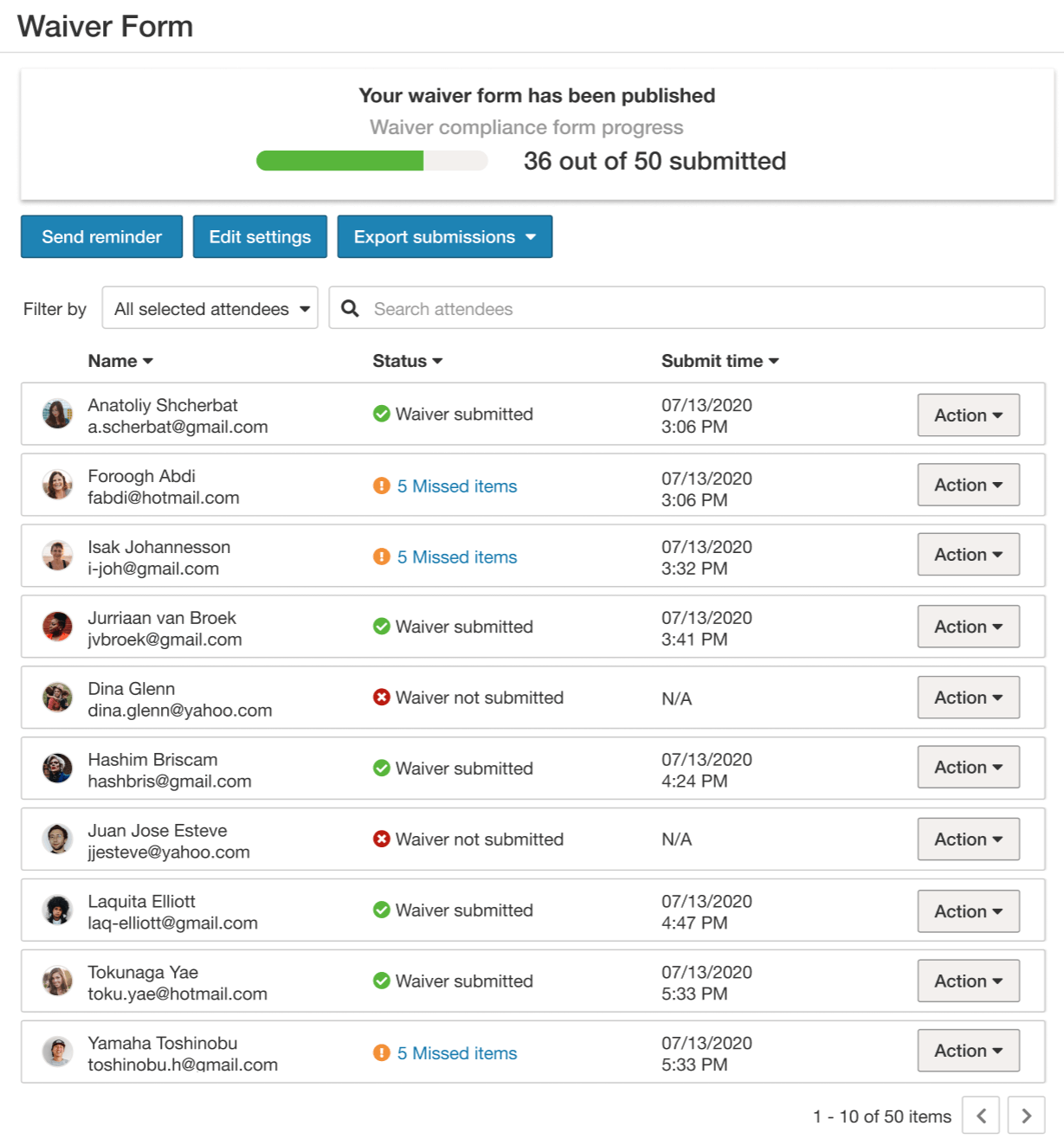The width and height of the screenshot is (1064, 1145).
Task: Open '5 Missed items' link for Isak Johannesson
Action: tap(456, 556)
